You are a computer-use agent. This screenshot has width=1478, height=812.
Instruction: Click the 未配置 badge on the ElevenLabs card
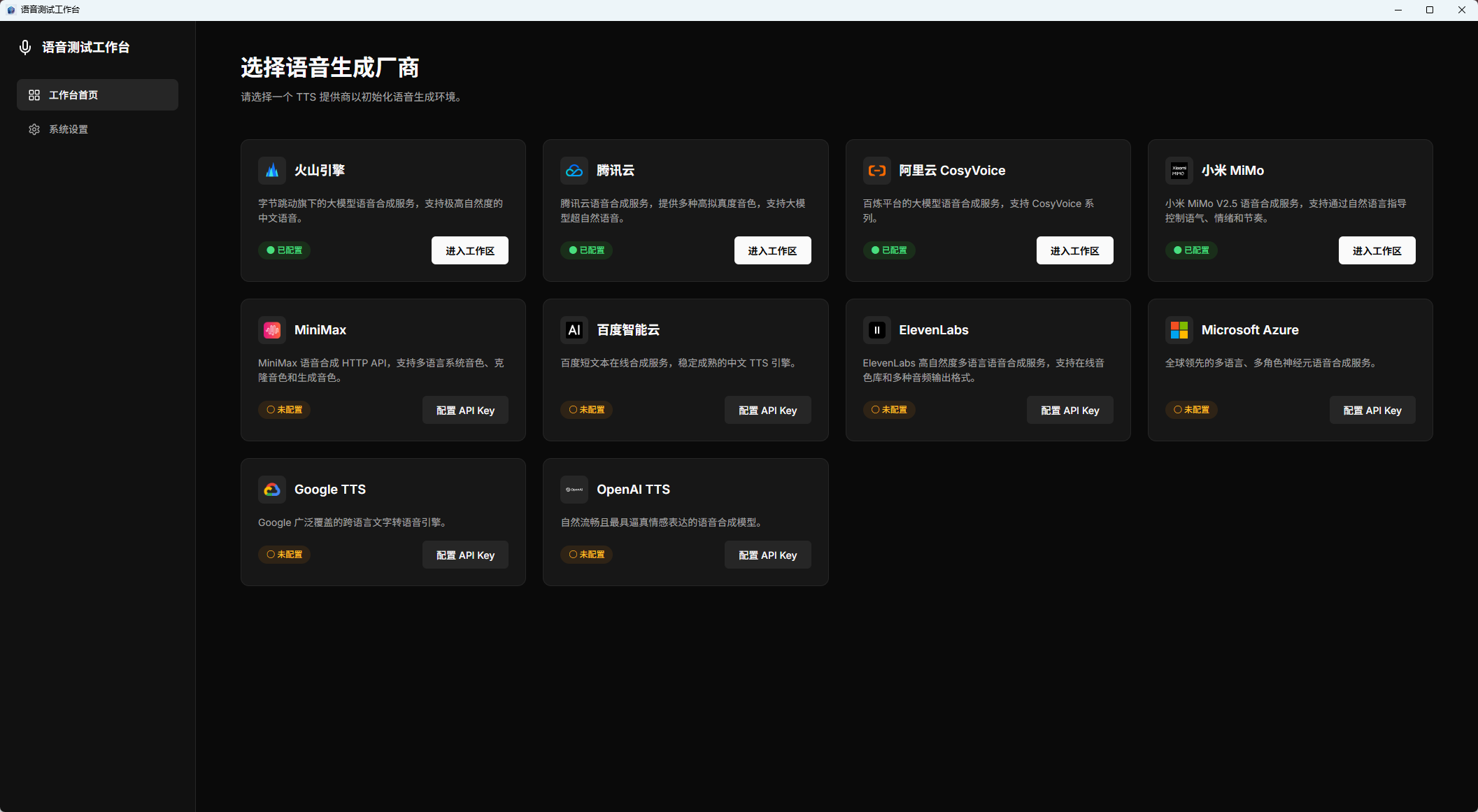(x=889, y=410)
